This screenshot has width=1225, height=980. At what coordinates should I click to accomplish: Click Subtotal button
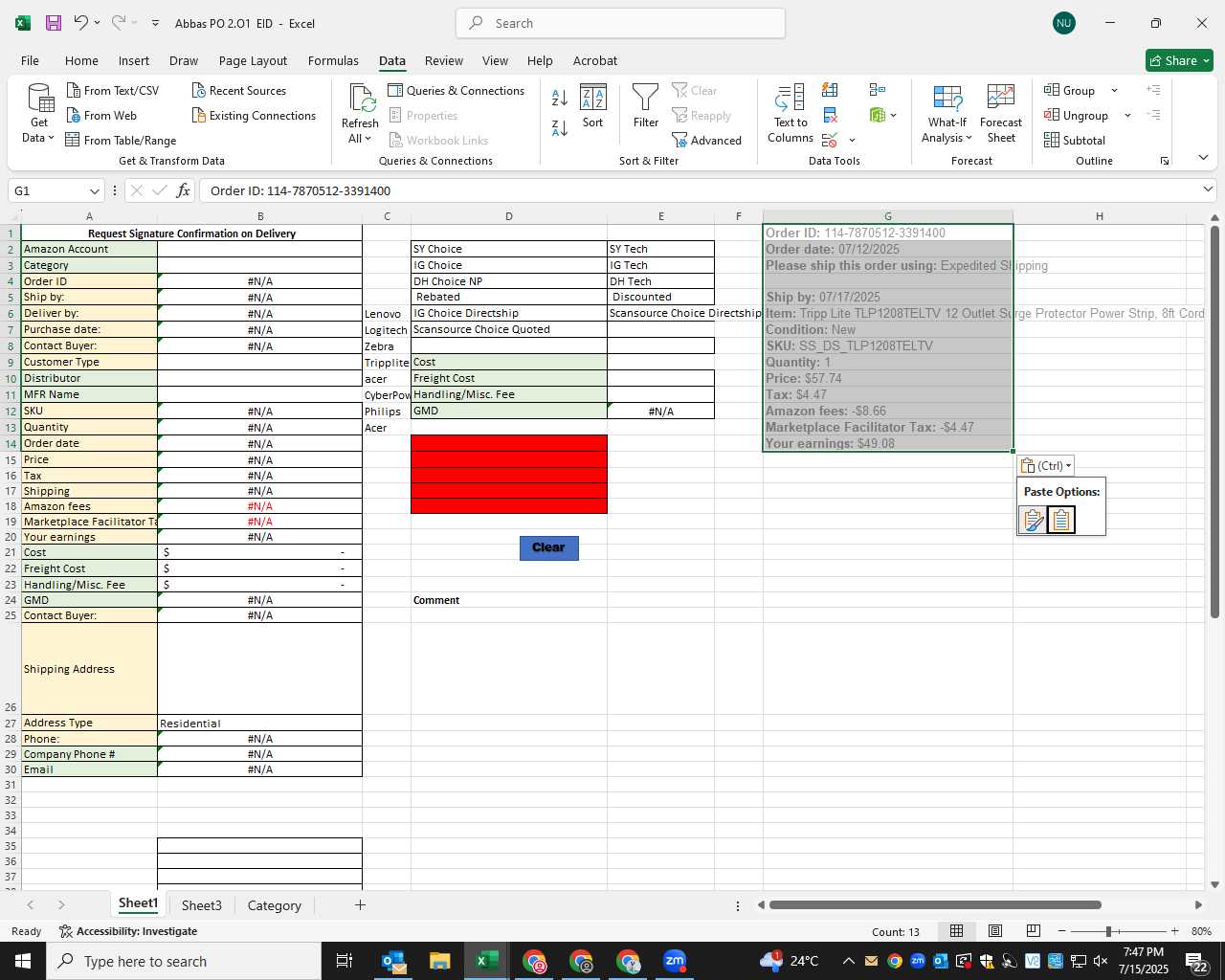coord(1075,140)
